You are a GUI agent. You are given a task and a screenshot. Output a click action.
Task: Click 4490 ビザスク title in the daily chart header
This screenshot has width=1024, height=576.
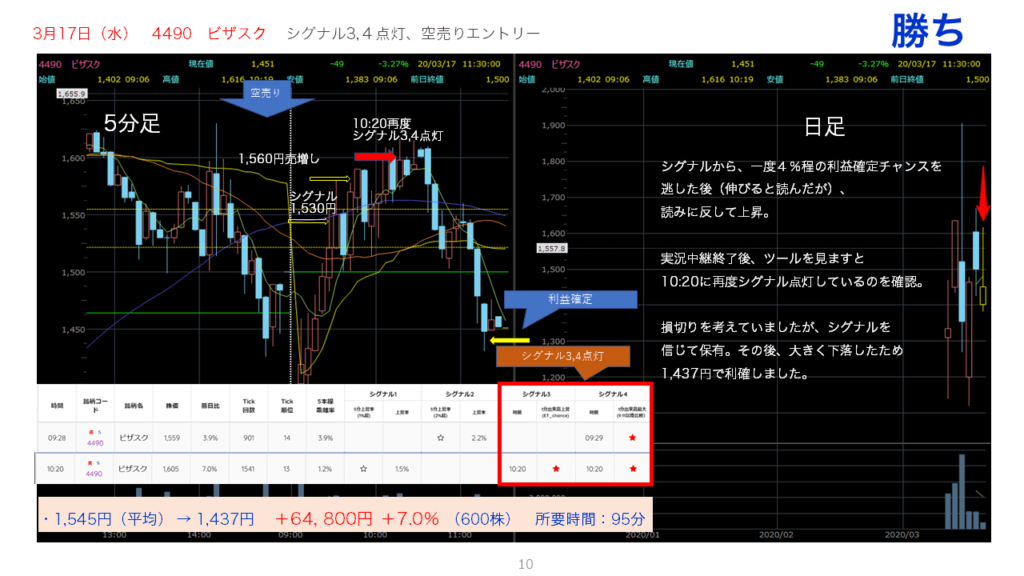[x=549, y=64]
